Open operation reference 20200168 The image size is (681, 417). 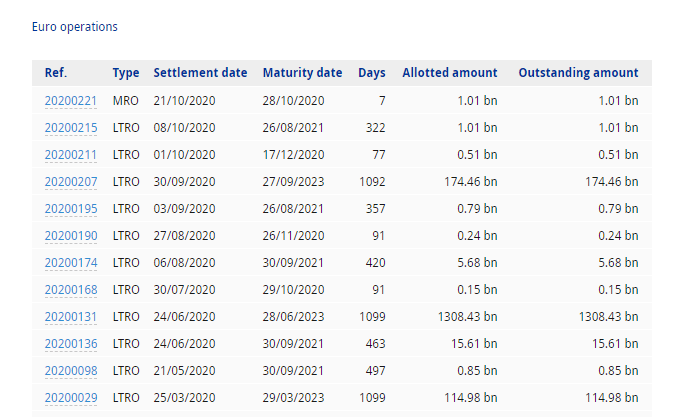coord(71,289)
